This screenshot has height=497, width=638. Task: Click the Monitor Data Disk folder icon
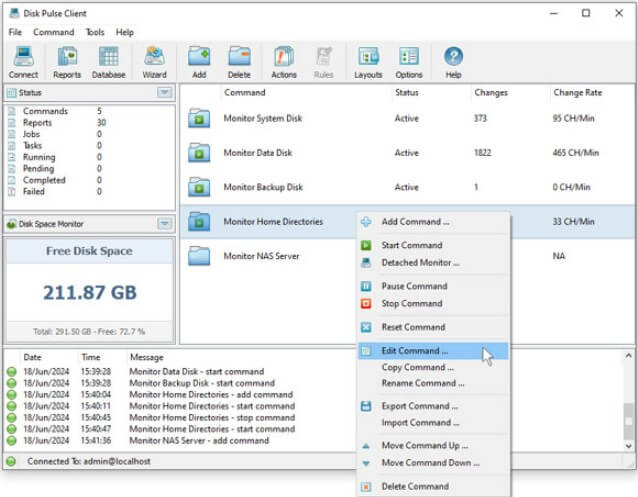pyautogui.click(x=199, y=153)
